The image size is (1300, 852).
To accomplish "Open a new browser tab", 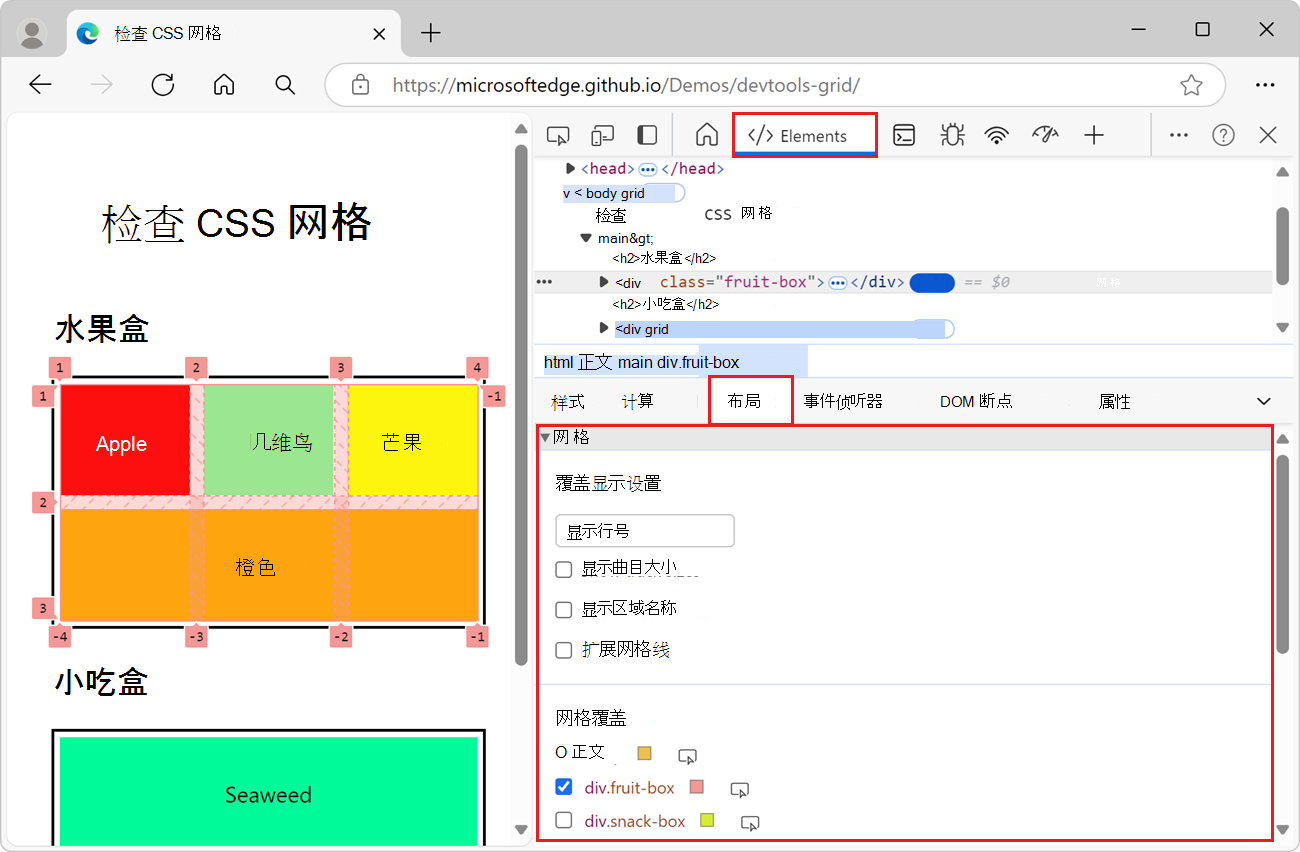I will [431, 33].
